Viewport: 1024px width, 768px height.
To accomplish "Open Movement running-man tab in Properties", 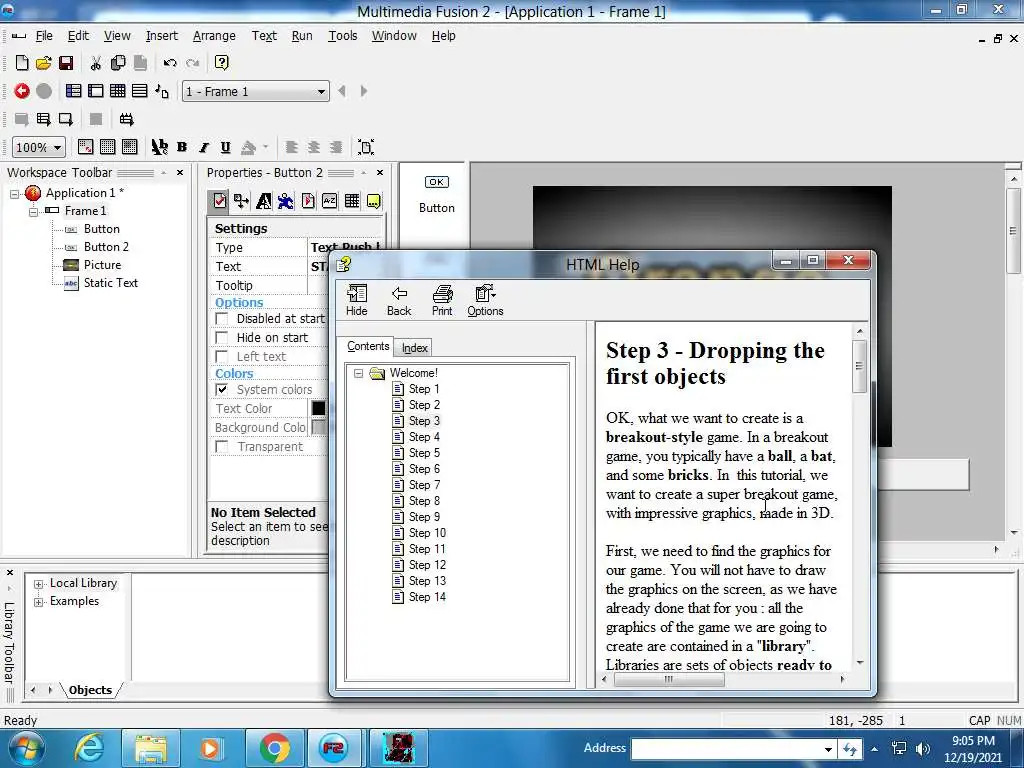I will pyautogui.click(x=285, y=201).
